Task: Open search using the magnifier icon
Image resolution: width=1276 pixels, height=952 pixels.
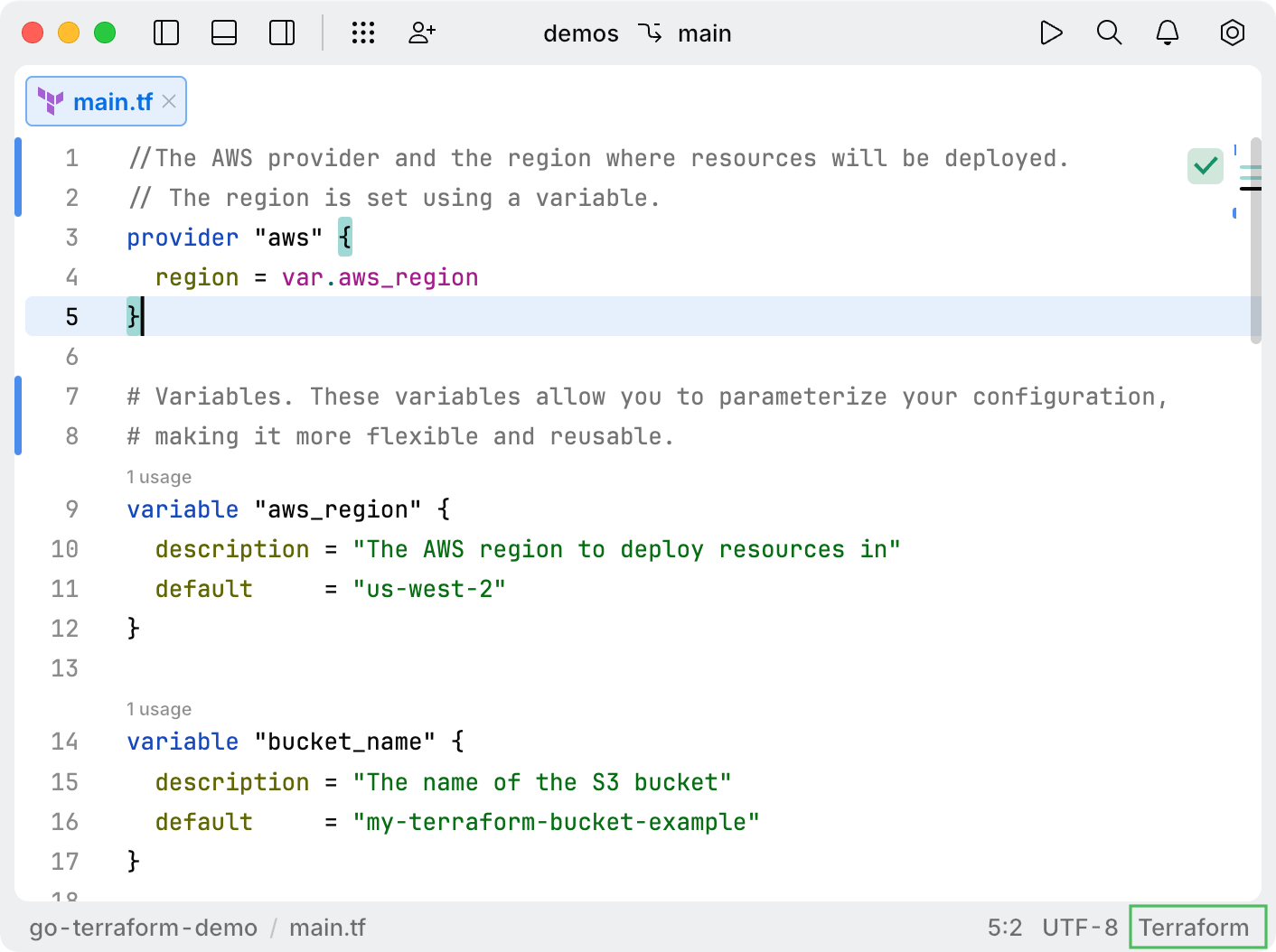Action: click(1109, 33)
